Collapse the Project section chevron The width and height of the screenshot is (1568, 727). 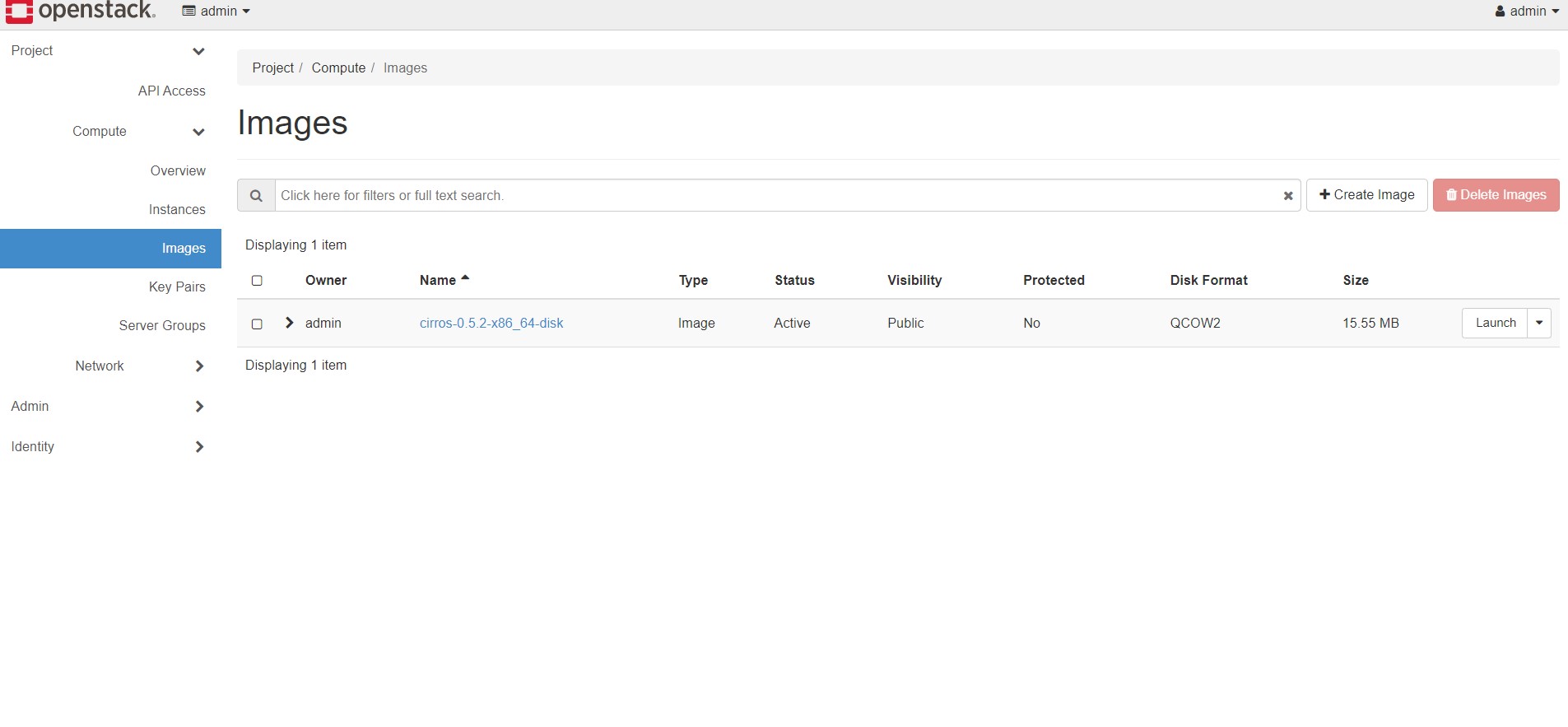point(198,51)
